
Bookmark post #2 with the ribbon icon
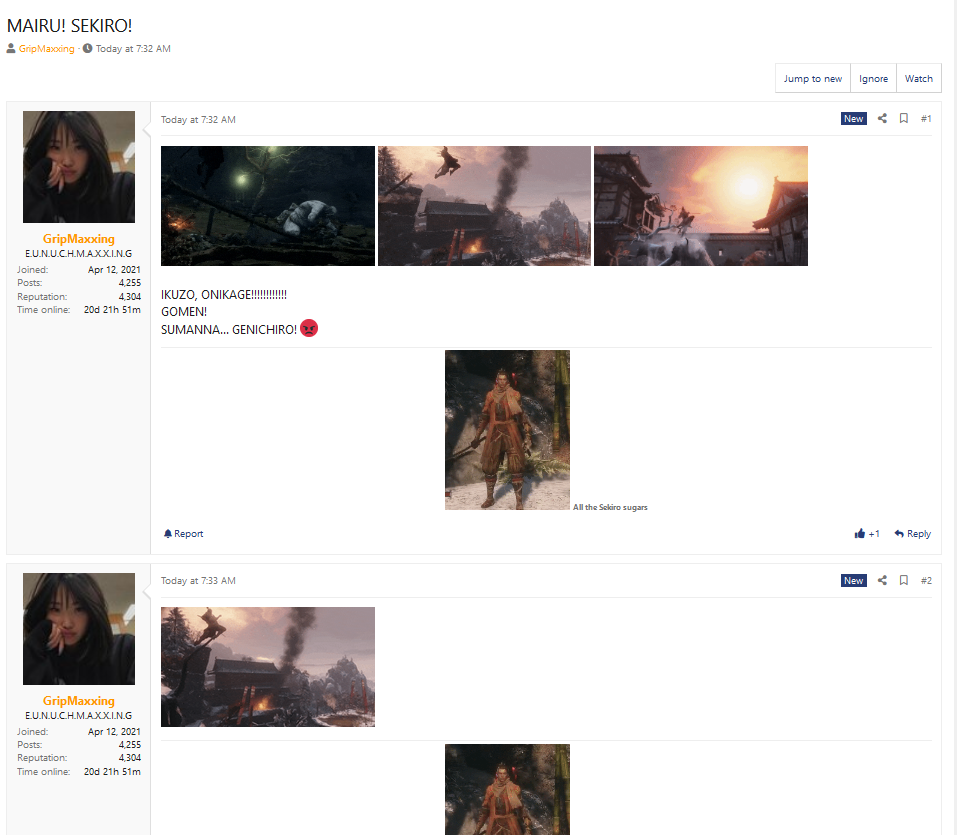coord(903,580)
